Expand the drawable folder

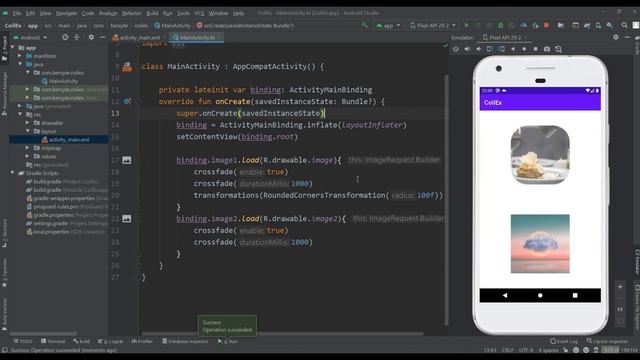[27, 122]
